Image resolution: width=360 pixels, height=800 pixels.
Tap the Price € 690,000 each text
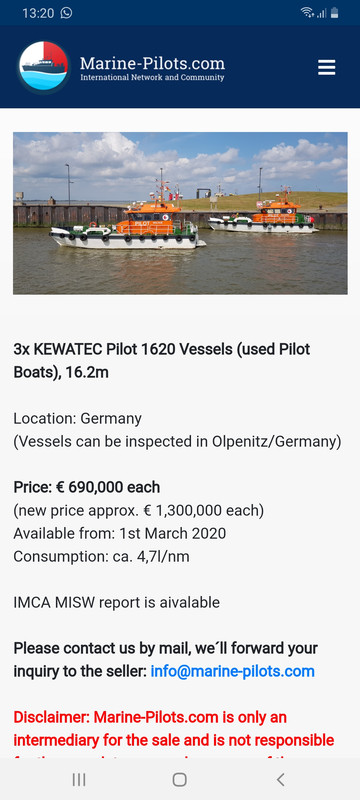pyautogui.click(x=87, y=487)
